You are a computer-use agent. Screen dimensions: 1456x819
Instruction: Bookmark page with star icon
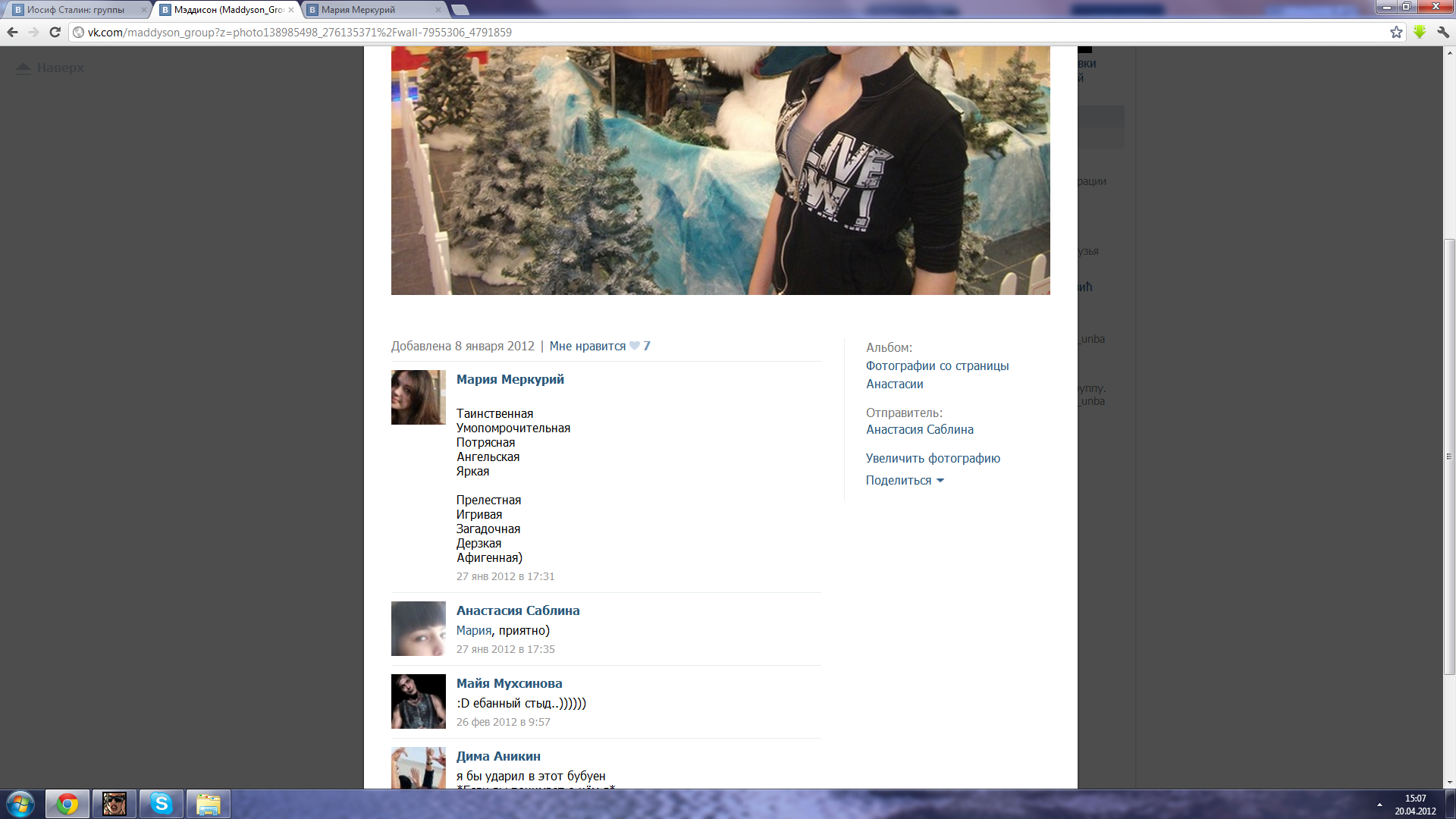point(1396,32)
